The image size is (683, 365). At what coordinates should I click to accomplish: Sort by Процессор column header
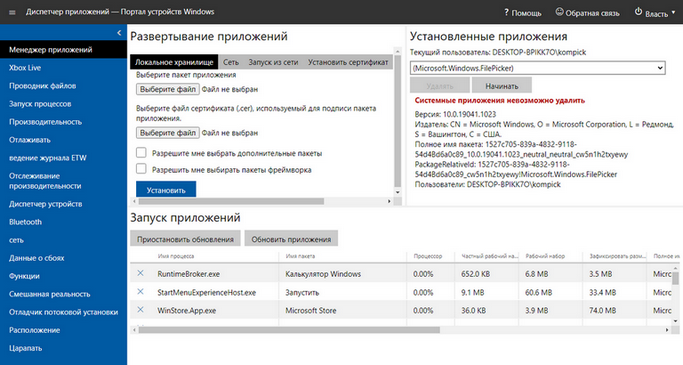pyautogui.click(x=428, y=256)
